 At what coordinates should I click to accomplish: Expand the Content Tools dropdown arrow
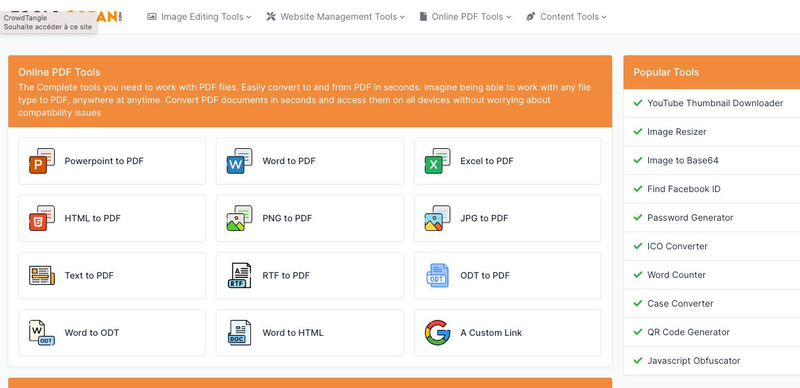[604, 17]
